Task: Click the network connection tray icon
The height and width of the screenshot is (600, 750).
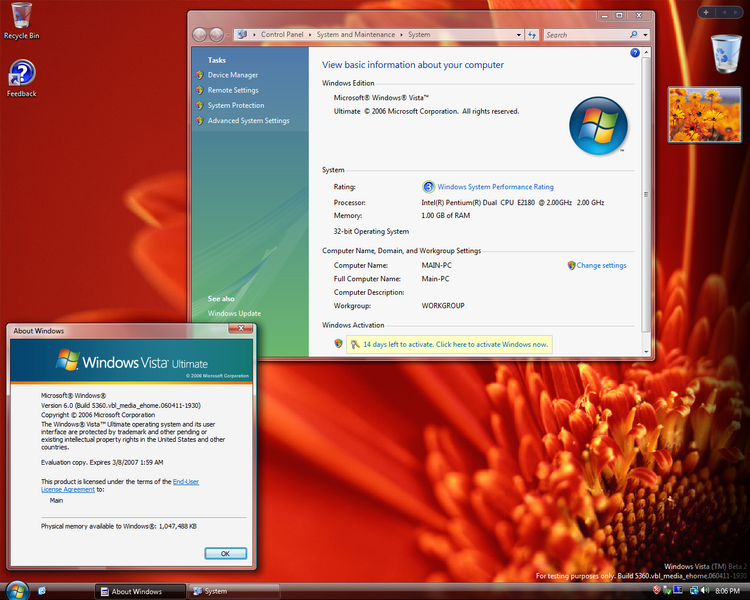Action: (x=694, y=590)
